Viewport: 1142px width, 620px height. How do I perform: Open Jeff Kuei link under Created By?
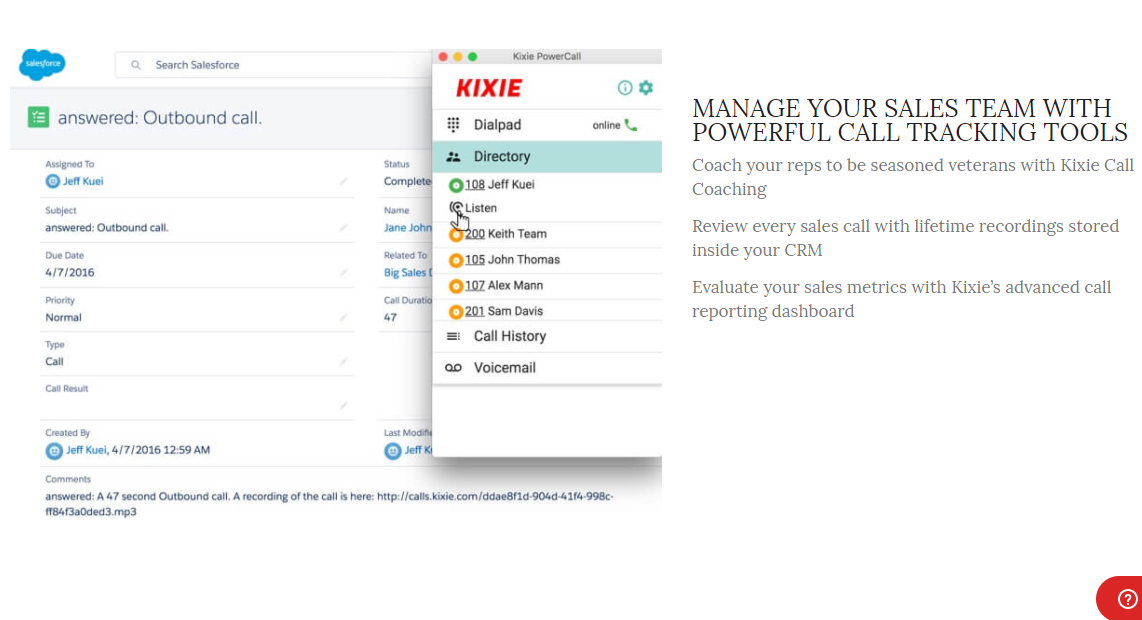point(86,450)
